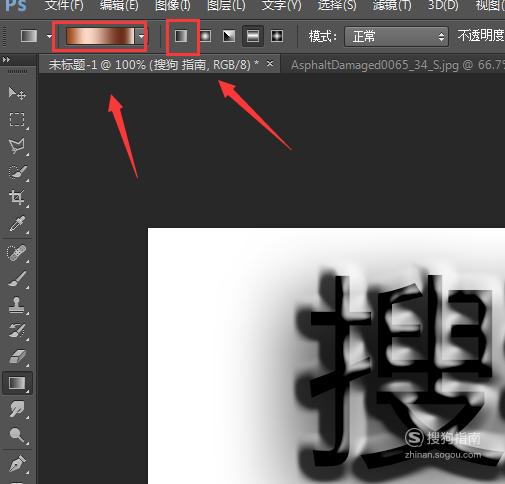This screenshot has height=484, width=505.
Task: Expand the toolbox double-arrow toggle
Action: pyautogui.click(x=6, y=60)
